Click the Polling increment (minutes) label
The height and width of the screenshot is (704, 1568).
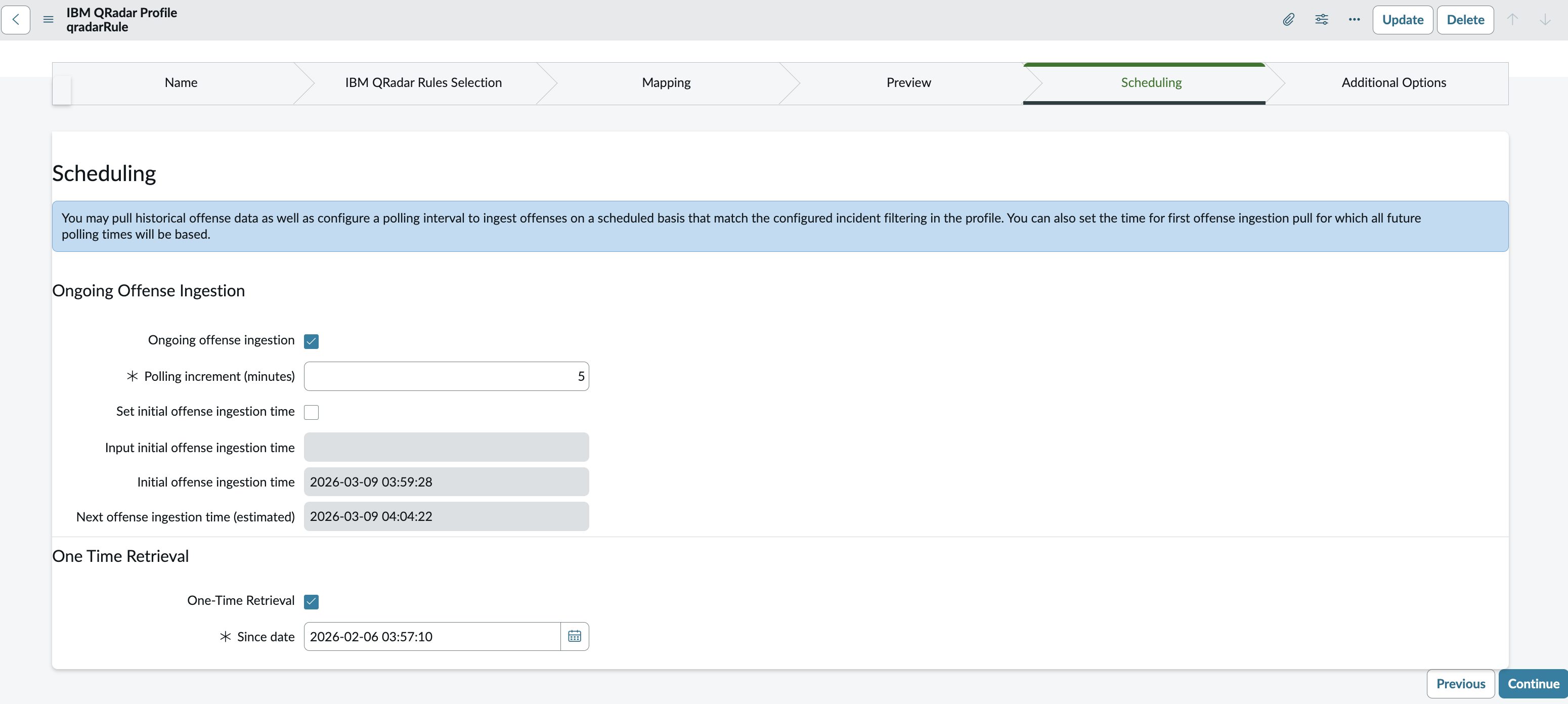click(219, 377)
